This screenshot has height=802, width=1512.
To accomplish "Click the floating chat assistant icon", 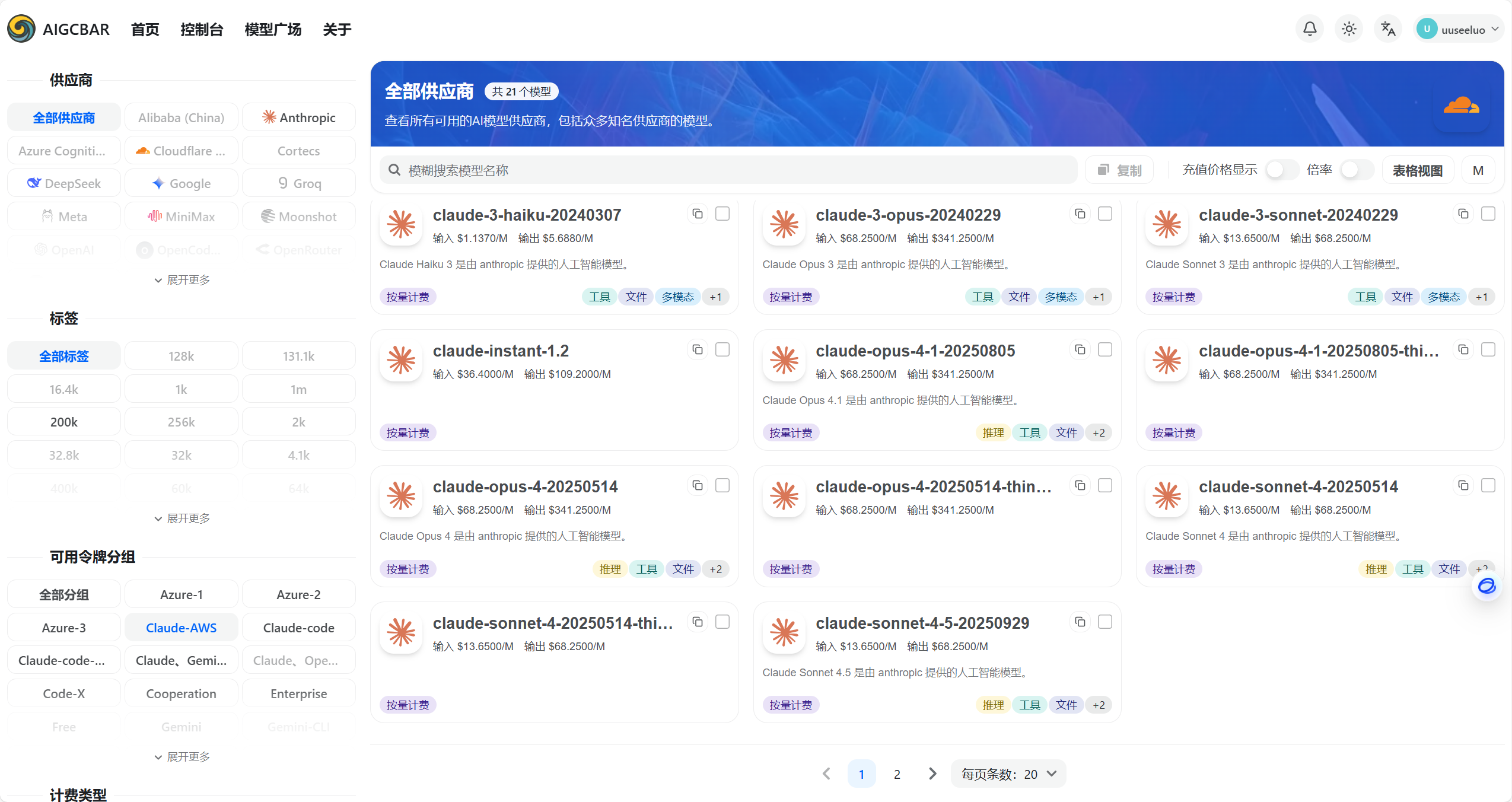I will click(x=1486, y=586).
